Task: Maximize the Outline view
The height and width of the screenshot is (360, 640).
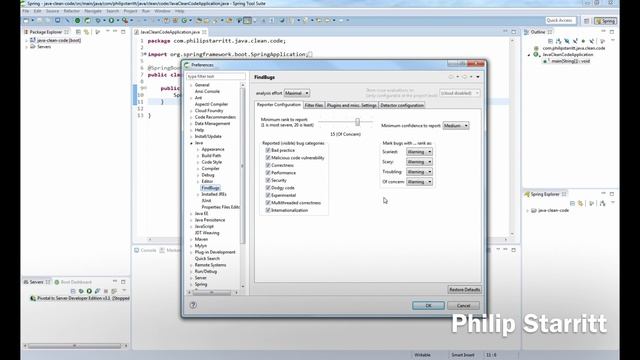Action: point(612,32)
